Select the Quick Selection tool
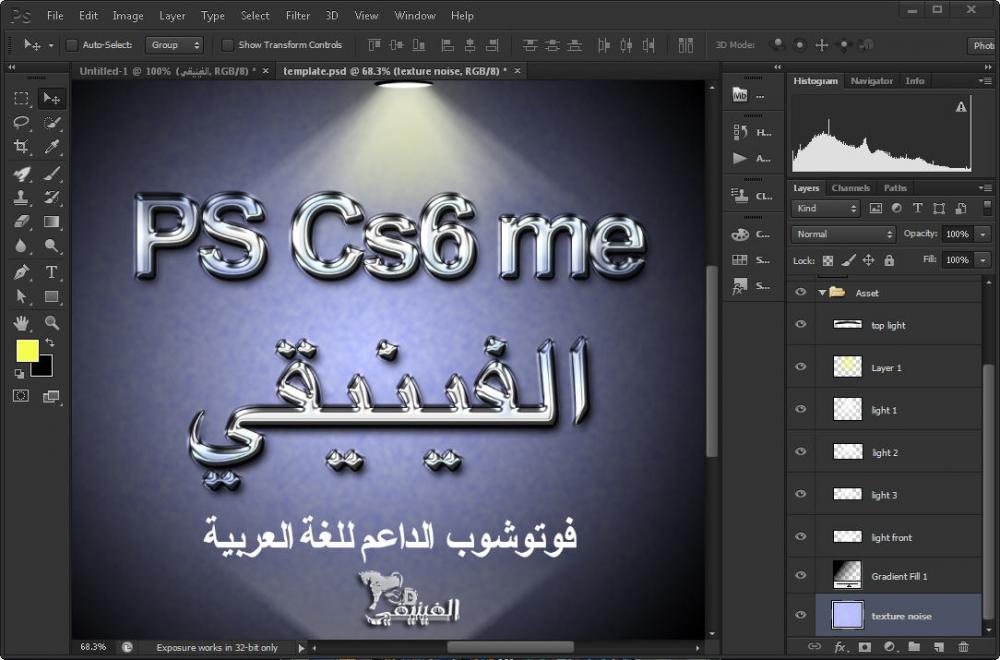This screenshot has width=1000, height=660. tap(52, 122)
